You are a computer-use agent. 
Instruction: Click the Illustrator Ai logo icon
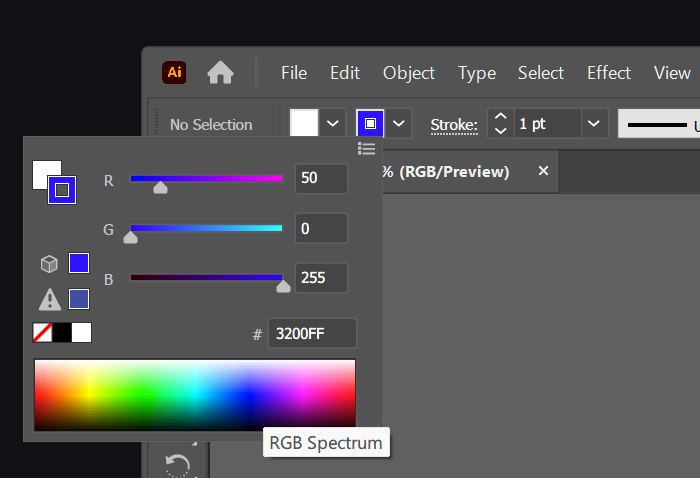pyautogui.click(x=174, y=72)
